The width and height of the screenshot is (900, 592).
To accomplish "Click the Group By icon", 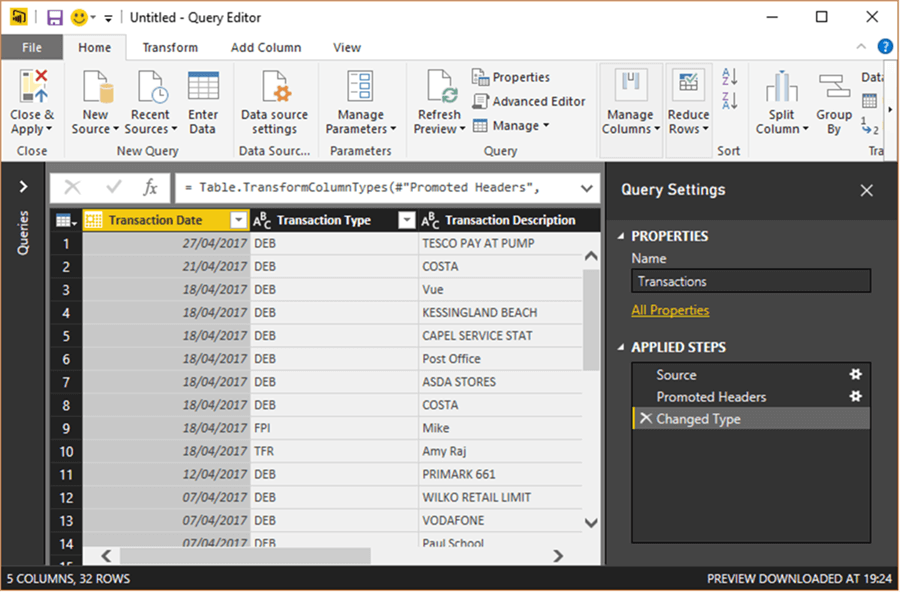I will (x=833, y=88).
